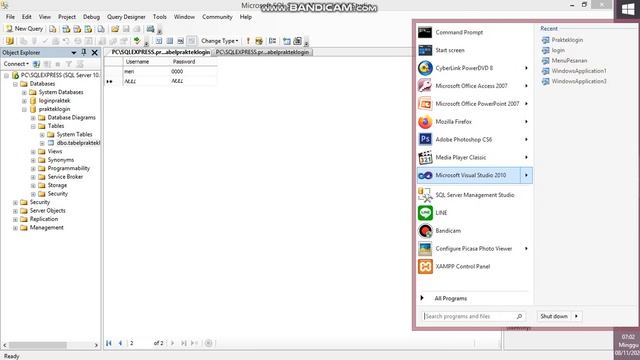640x360 pixels.
Task: Open the Debug menu
Action: click(x=91, y=17)
